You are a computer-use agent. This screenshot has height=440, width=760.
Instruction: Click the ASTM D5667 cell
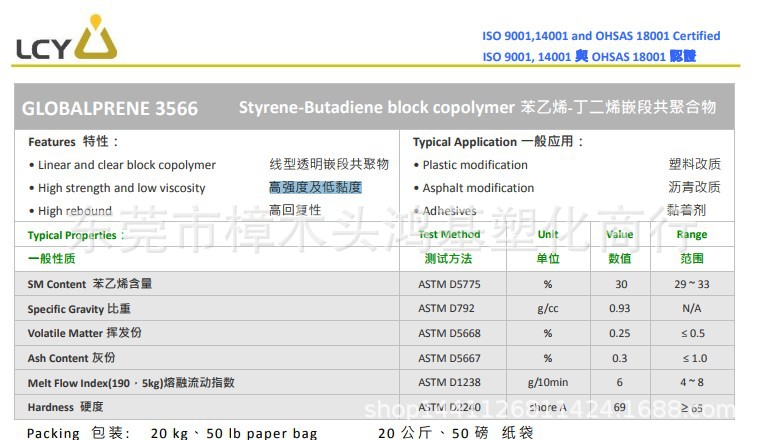(449, 358)
